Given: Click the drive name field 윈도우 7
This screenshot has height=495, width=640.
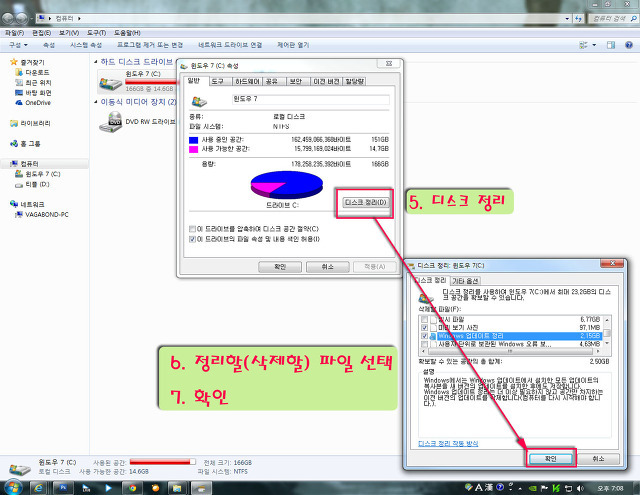Looking at the screenshot, I should pyautogui.click(x=311, y=99).
